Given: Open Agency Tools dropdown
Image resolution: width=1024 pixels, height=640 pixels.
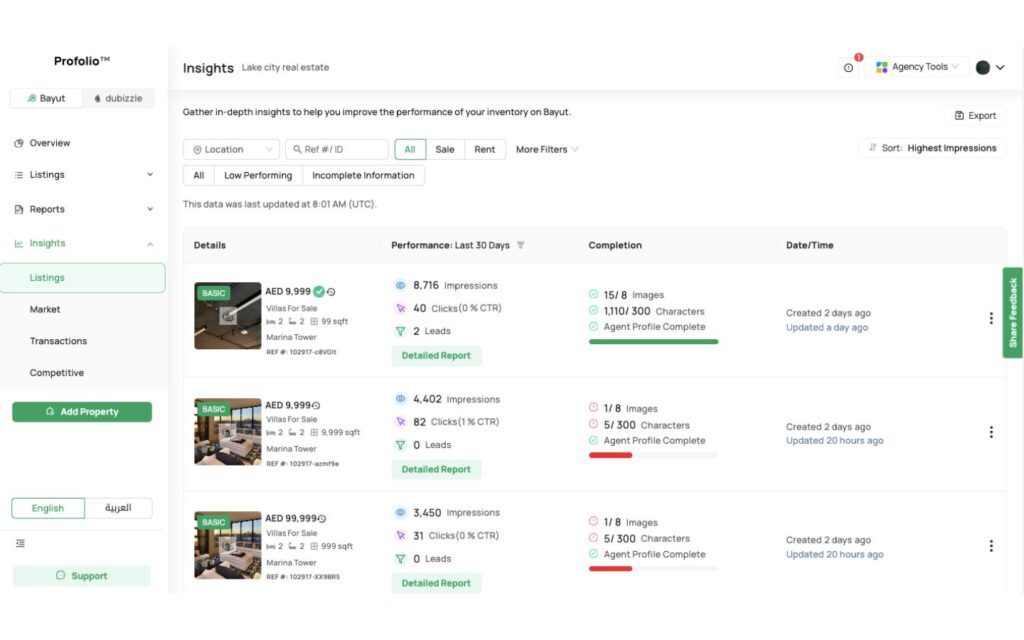Looking at the screenshot, I should pos(918,67).
